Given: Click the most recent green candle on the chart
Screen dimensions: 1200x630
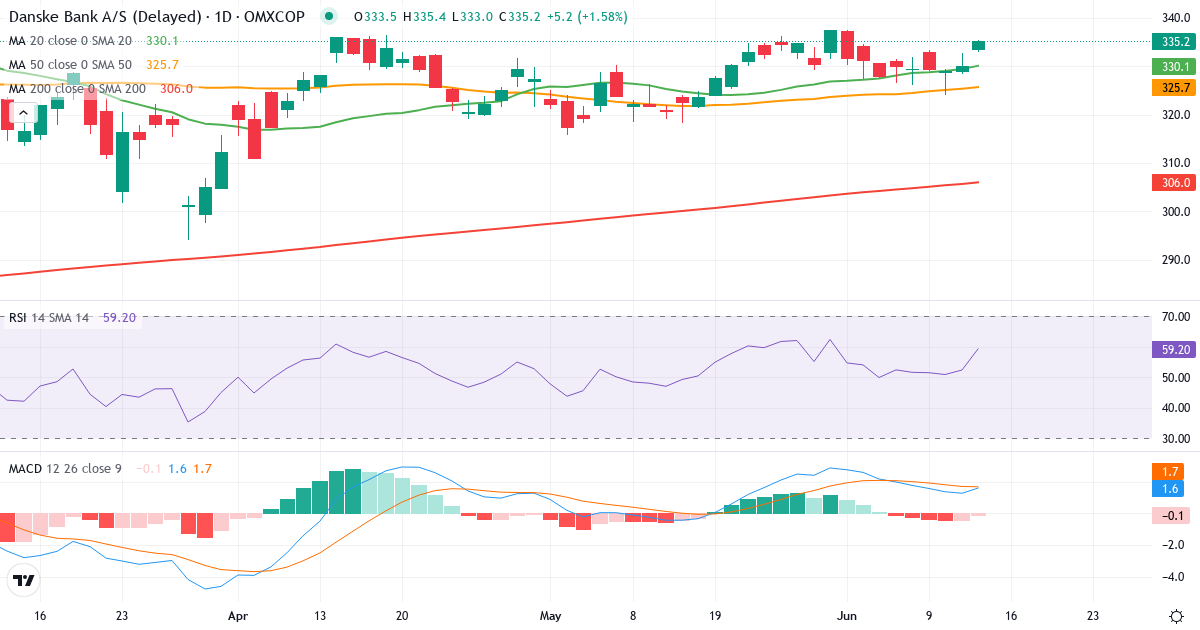Looking at the screenshot, I should tap(978, 45).
